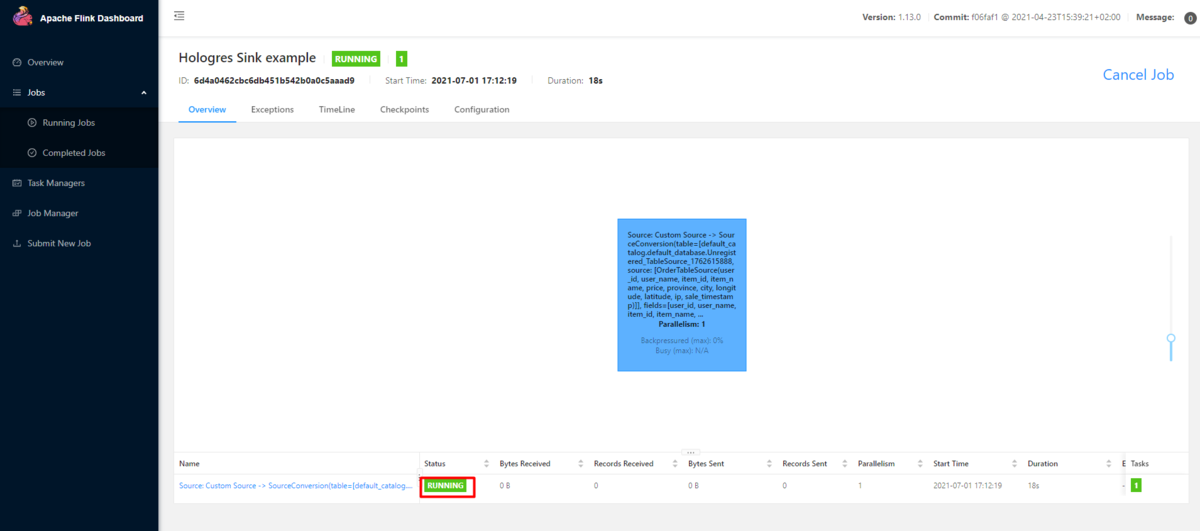Click the job ID 6d4a0462cbc6db451b542b0a0c5aaad9
Screen dimensions: 1200x531
(x=274, y=80)
